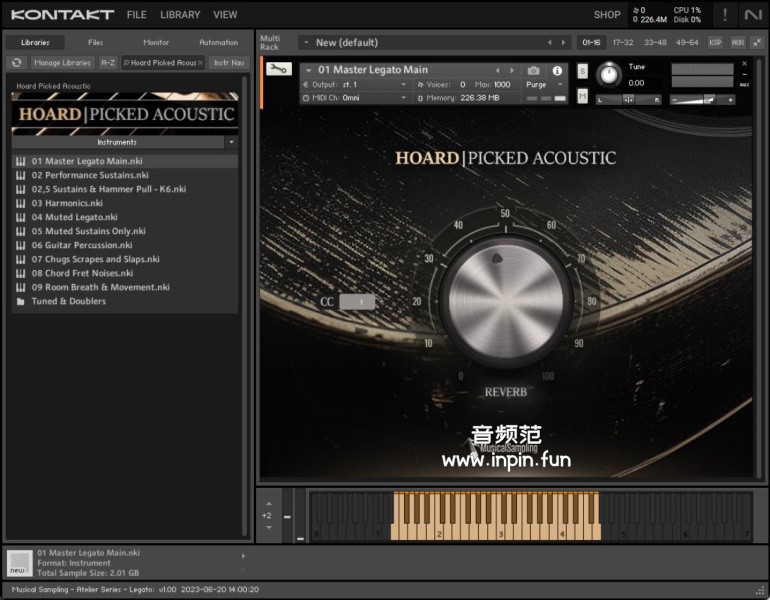Adjust the instrument volume slider

pyautogui.click(x=708, y=99)
